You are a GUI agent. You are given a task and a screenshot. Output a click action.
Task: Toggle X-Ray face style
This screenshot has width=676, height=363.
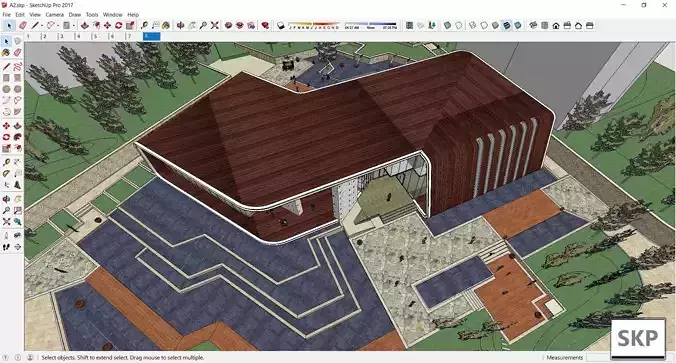pos(447,25)
